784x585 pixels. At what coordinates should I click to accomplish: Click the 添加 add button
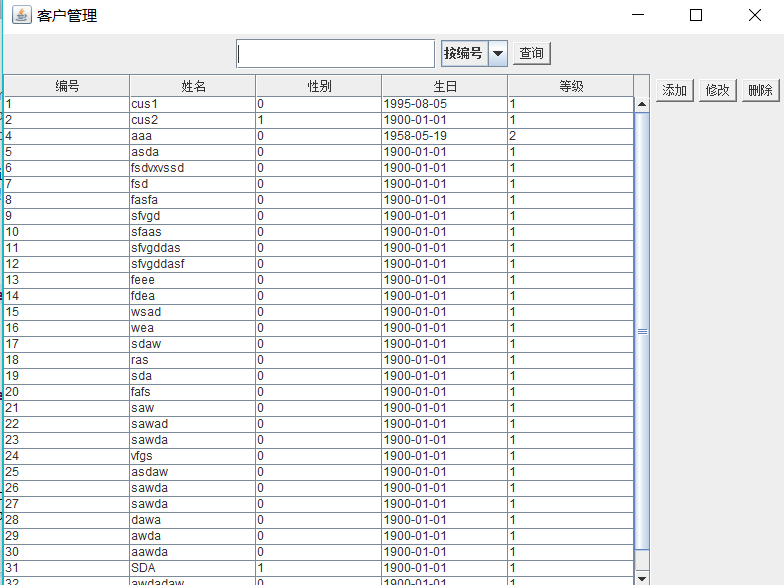point(674,90)
